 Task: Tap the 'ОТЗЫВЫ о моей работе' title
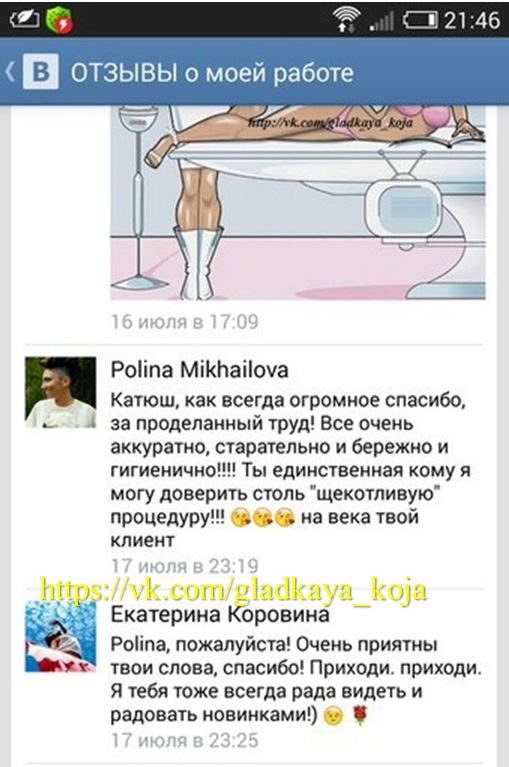tap(212, 73)
